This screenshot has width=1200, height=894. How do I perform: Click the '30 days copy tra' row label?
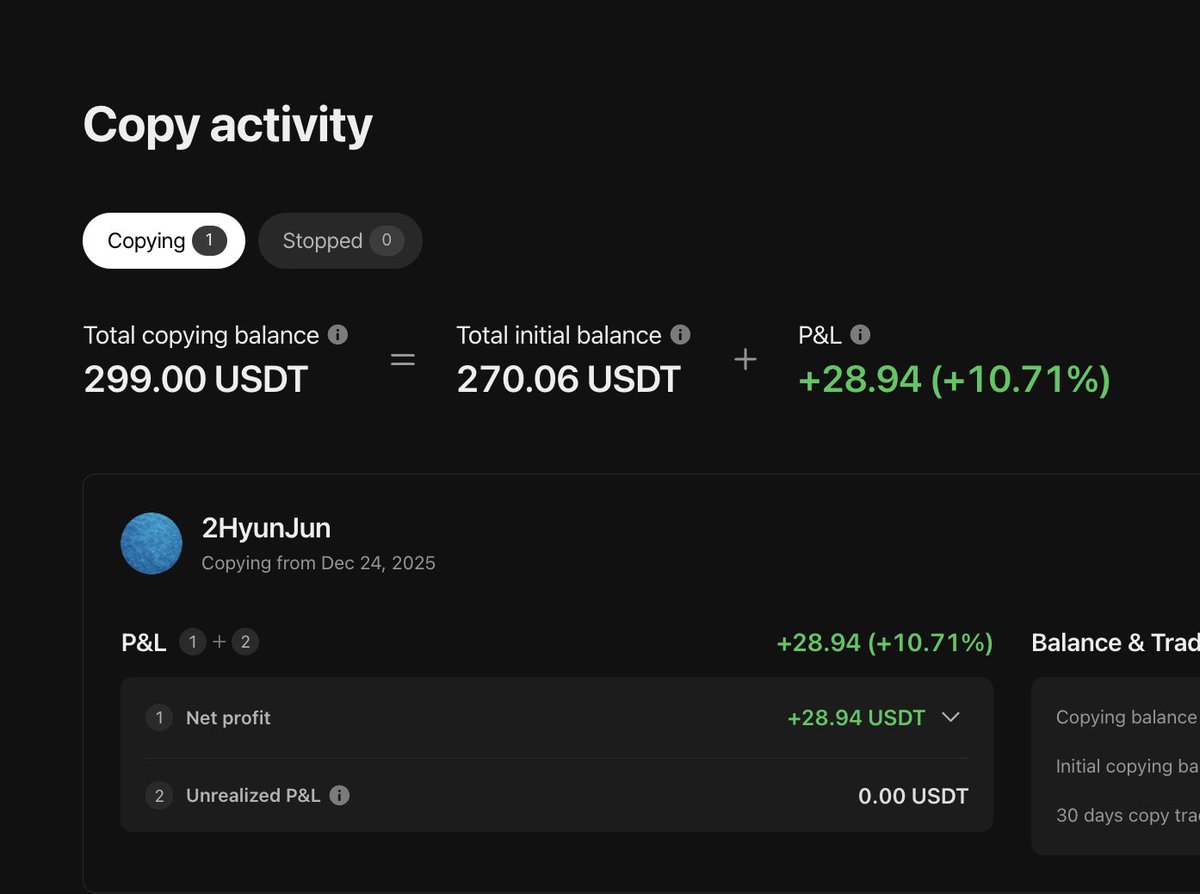pos(1128,815)
